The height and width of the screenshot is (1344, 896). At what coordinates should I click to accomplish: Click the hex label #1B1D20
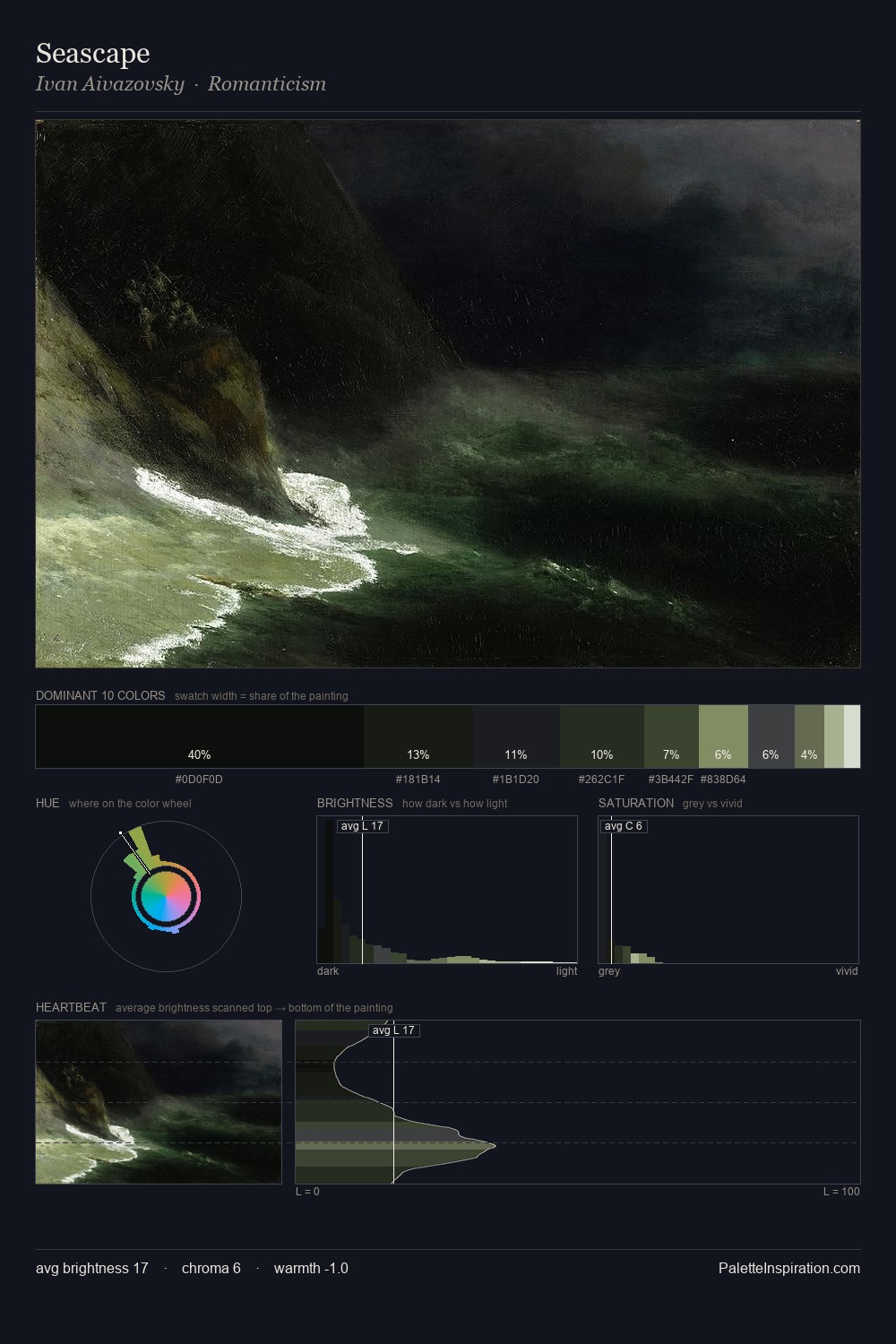coord(516,780)
